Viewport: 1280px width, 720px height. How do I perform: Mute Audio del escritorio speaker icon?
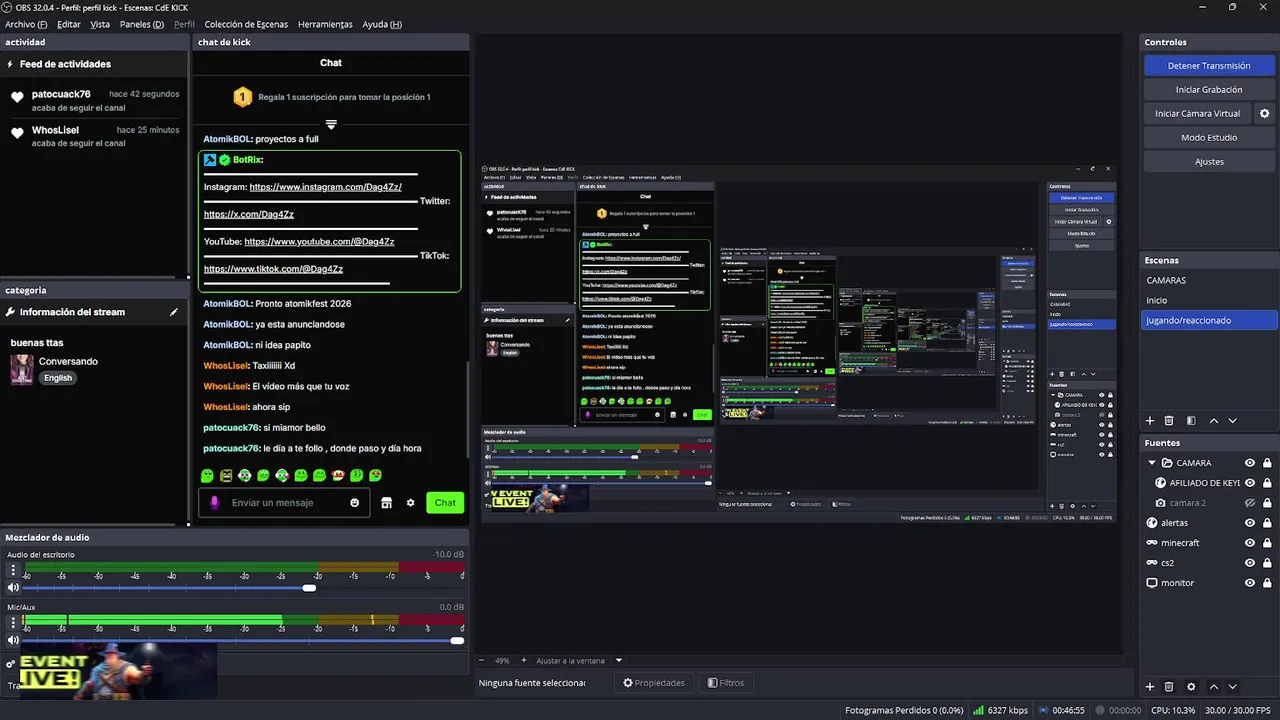13,587
